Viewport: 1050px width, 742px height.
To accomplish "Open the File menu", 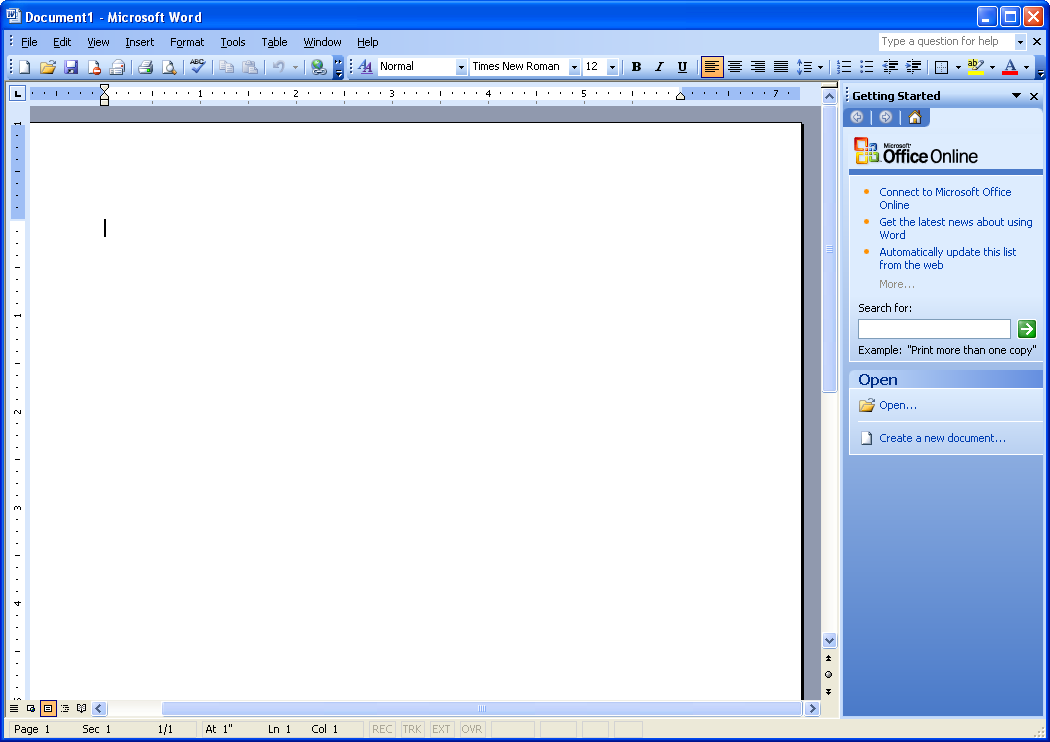I will 29,42.
